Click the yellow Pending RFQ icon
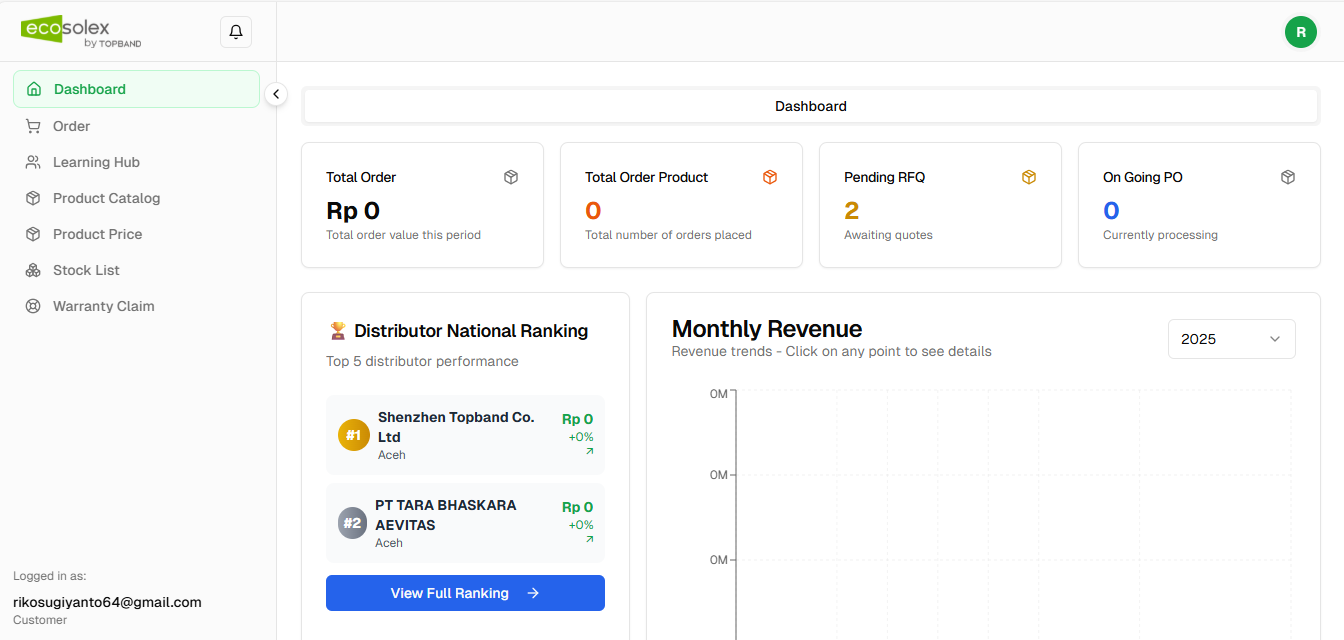 point(1029,177)
